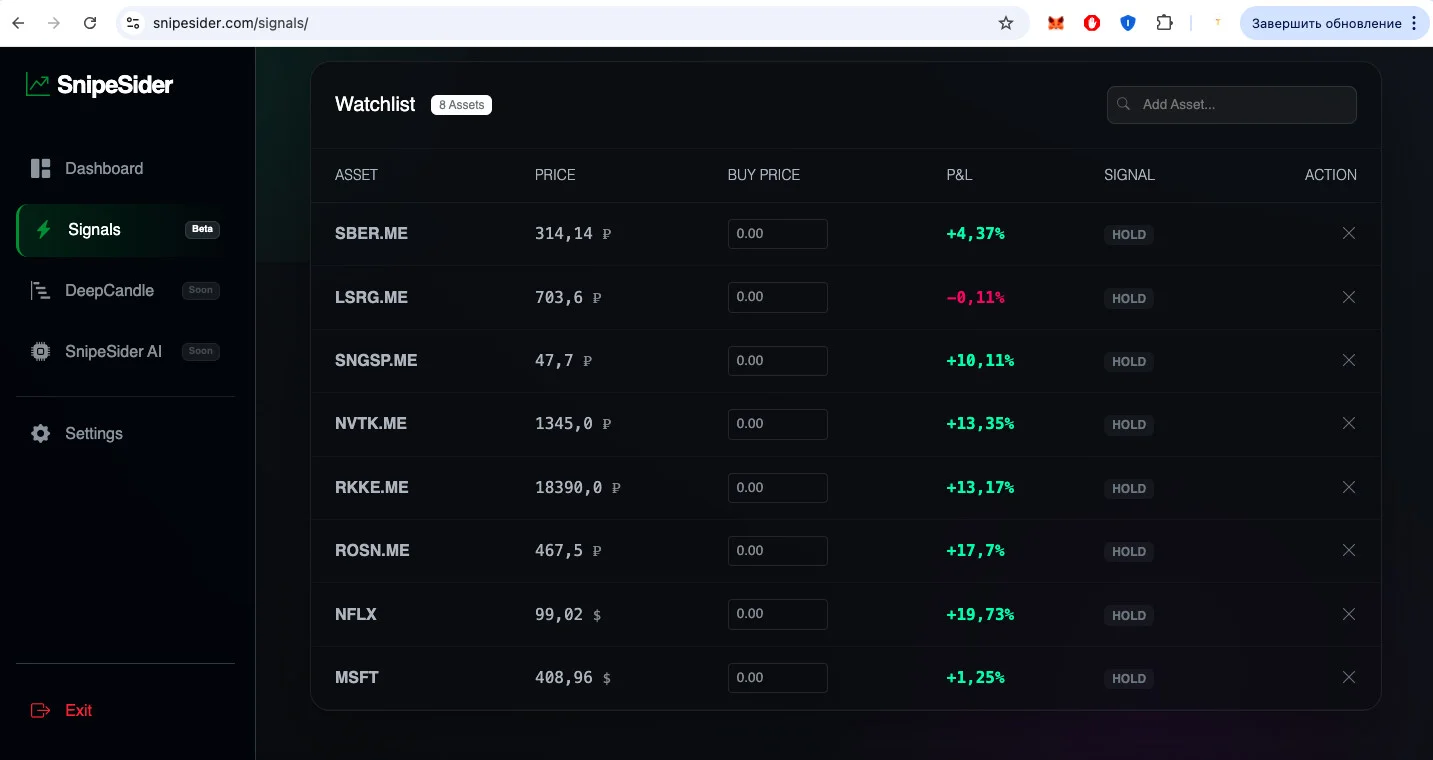Click the SnipeSider brand name
Screen dimensions: 1433x760
pyautogui.click(x=115, y=85)
